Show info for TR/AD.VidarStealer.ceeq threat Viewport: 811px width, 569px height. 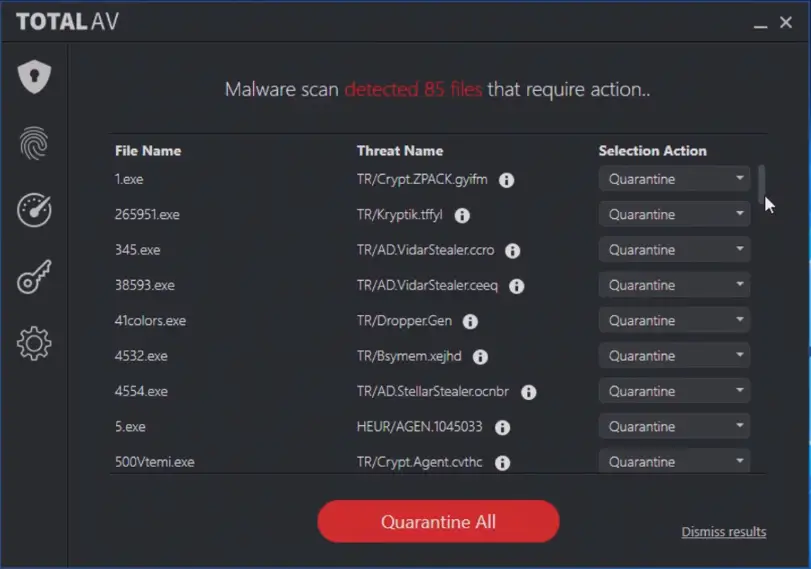(517, 286)
